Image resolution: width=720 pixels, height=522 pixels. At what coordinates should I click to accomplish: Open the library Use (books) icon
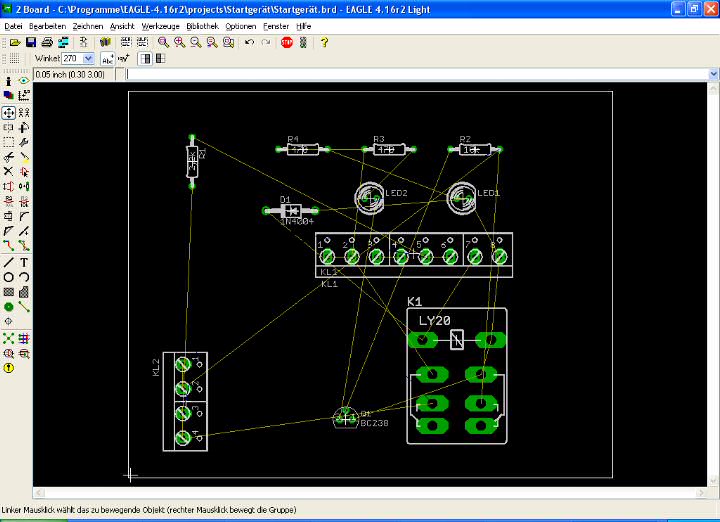point(106,43)
